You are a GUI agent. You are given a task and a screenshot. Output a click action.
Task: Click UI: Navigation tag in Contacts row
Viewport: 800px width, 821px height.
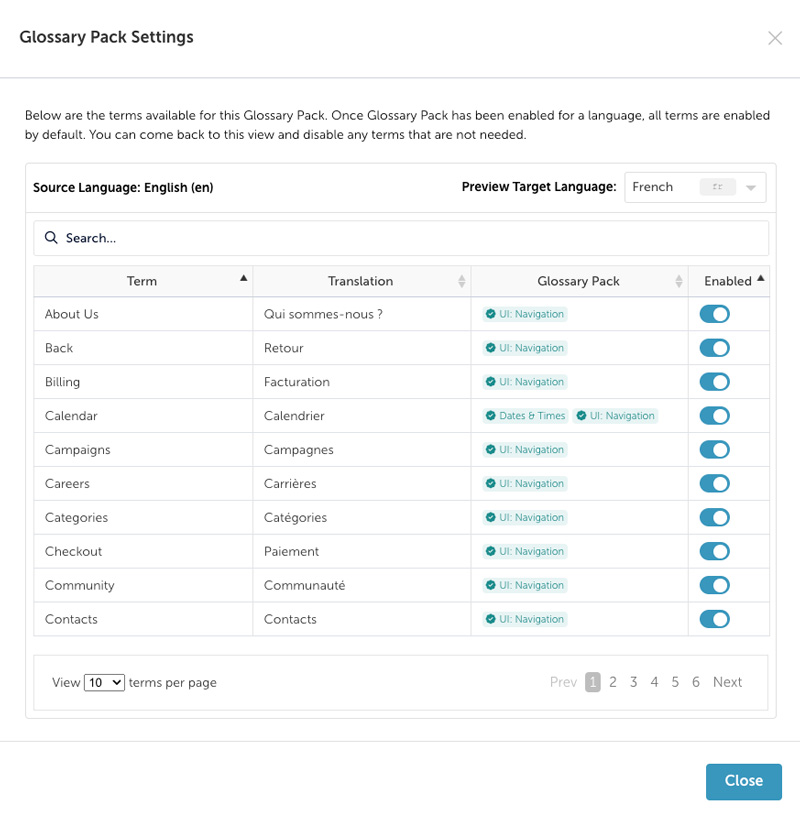(525, 619)
